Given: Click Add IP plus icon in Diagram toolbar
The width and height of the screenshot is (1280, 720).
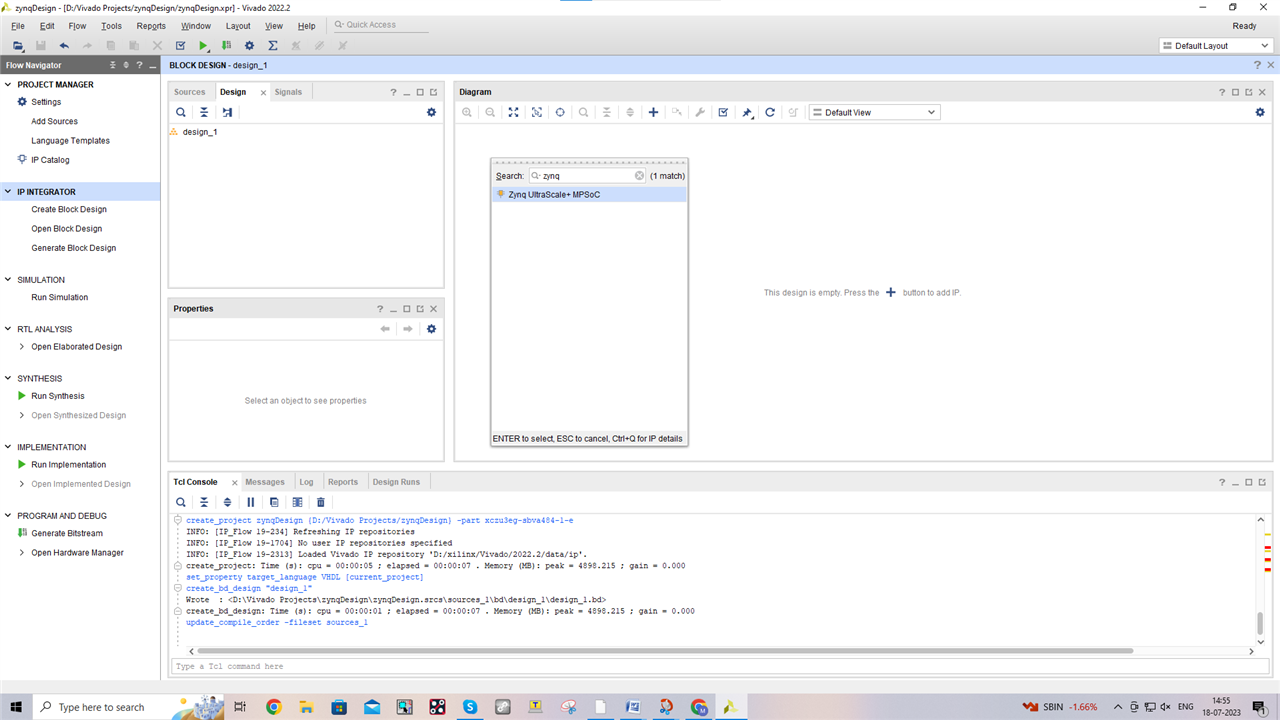Looking at the screenshot, I should (654, 112).
